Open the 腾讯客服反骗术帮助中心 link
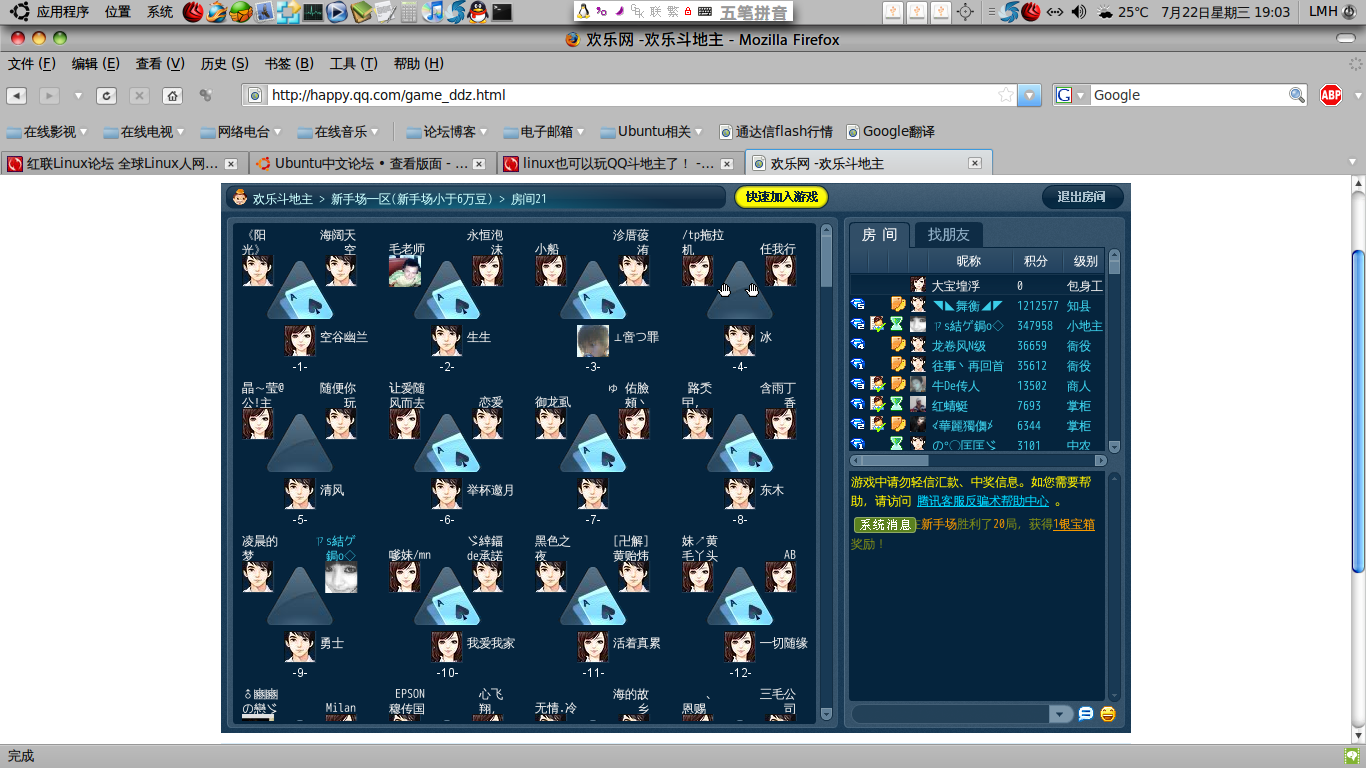 tap(983, 501)
